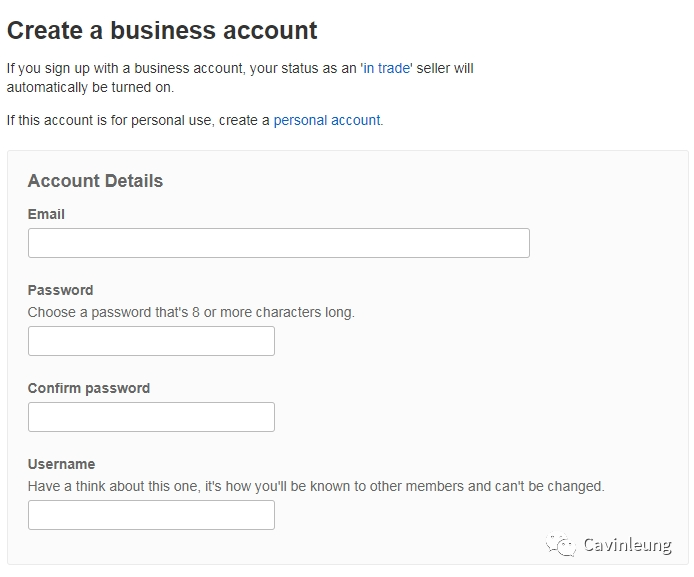Click the WeChat logo watermark icon
The width and height of the screenshot is (694, 577).
561,544
